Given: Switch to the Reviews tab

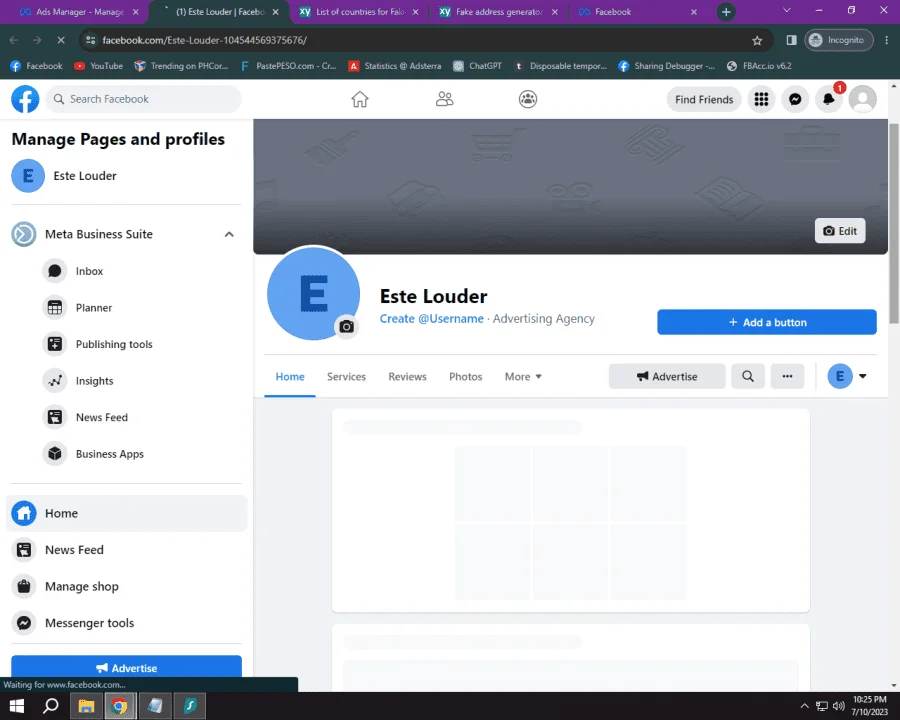Looking at the screenshot, I should point(407,377).
